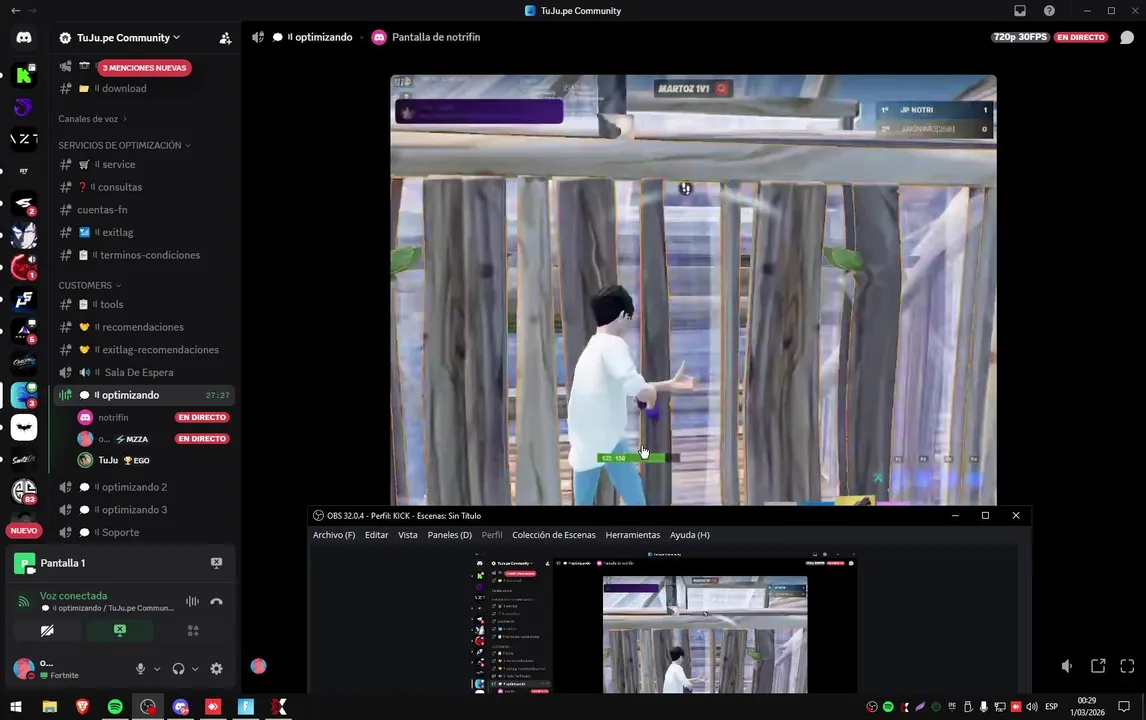Click EN DIRECTO badge at top right
The image size is (1146, 720).
(x=1081, y=37)
